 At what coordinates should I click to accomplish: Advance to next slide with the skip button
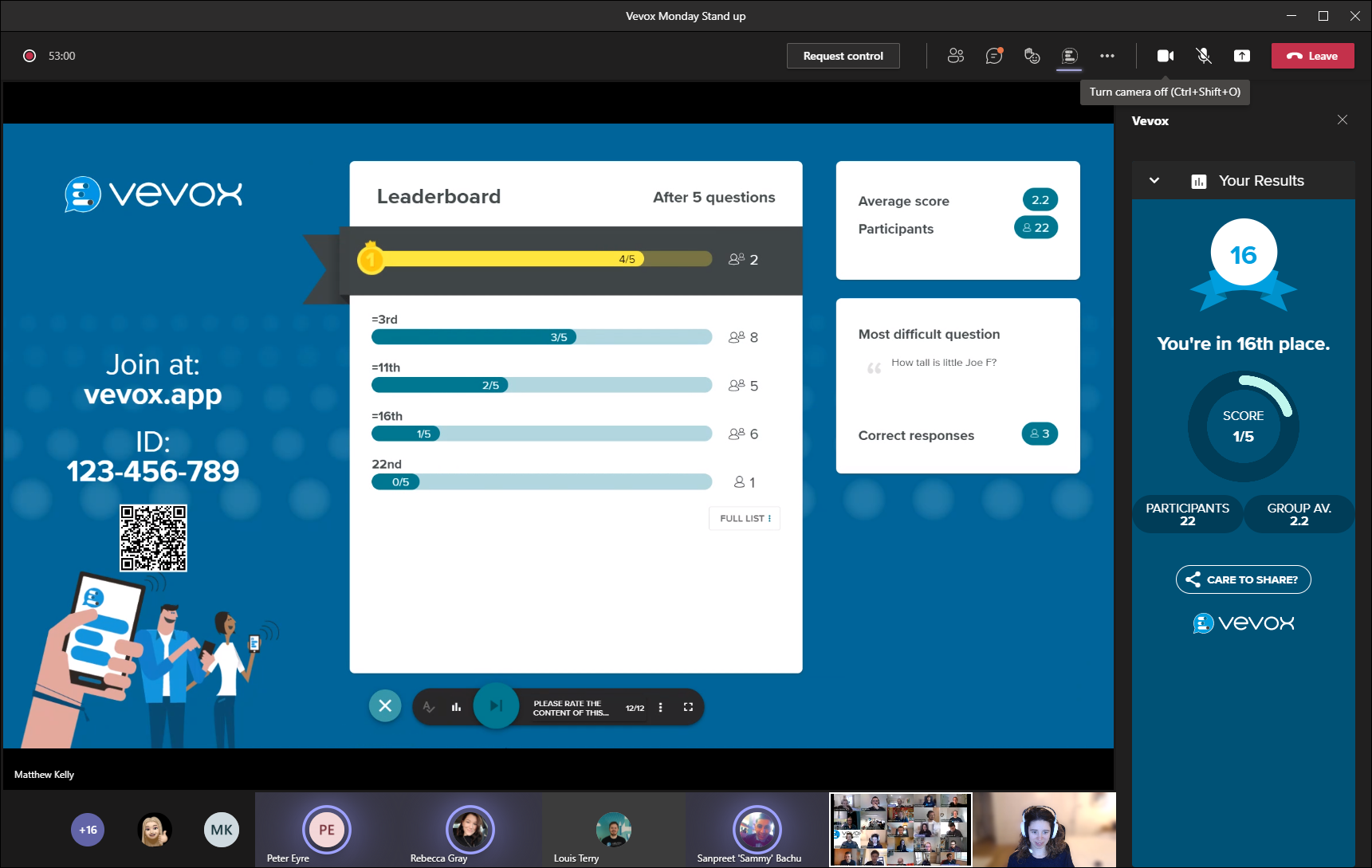click(496, 706)
